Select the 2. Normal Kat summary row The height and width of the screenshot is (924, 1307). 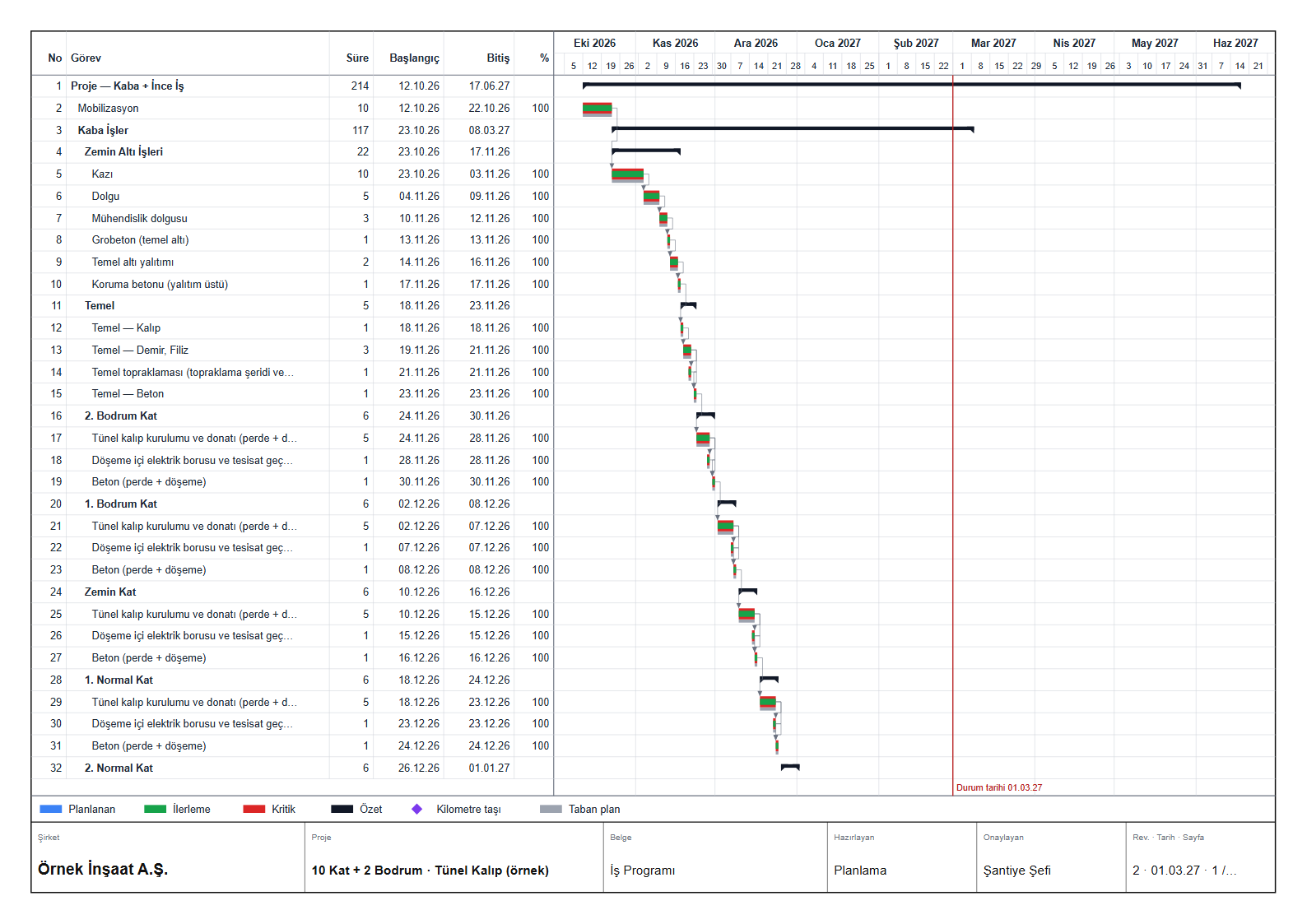tap(292, 768)
